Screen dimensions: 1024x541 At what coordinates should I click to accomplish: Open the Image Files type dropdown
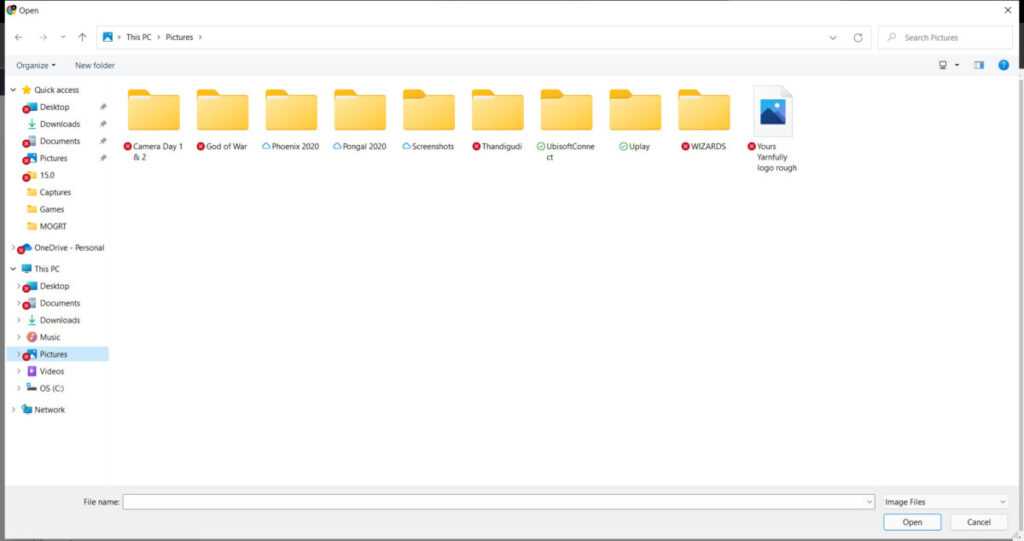[945, 502]
